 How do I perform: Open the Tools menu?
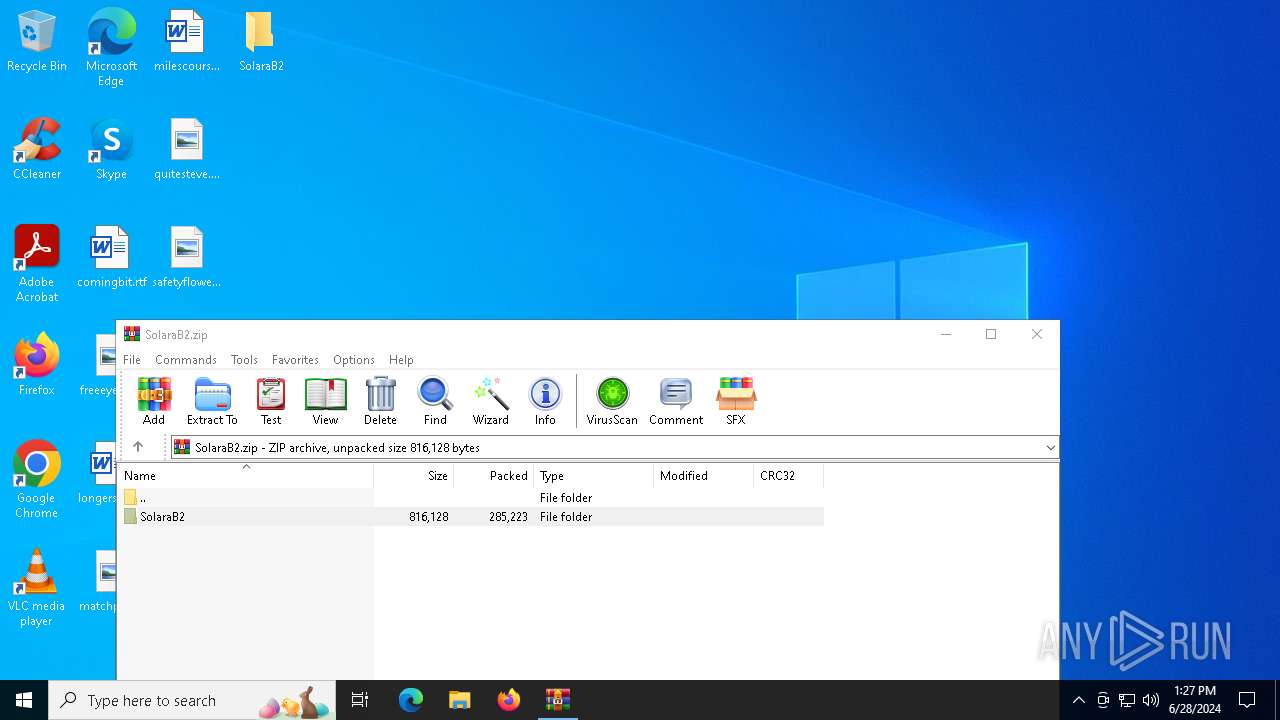click(244, 360)
